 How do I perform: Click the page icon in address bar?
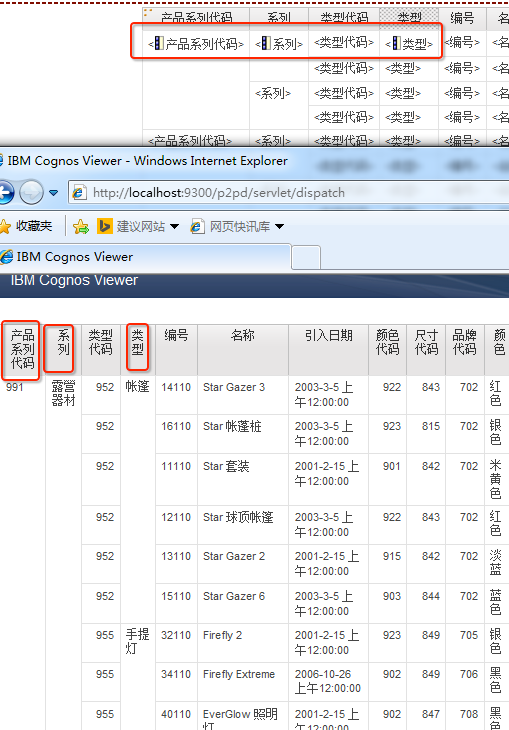click(80, 193)
